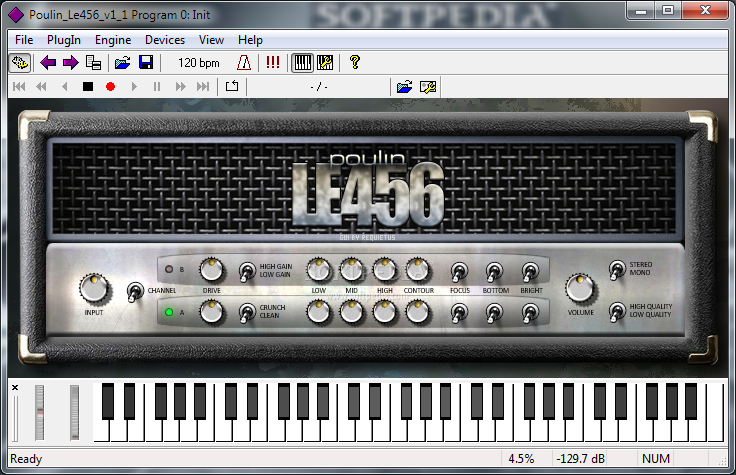Open the keyboard configuration icon
The width and height of the screenshot is (736, 475).
[325, 62]
